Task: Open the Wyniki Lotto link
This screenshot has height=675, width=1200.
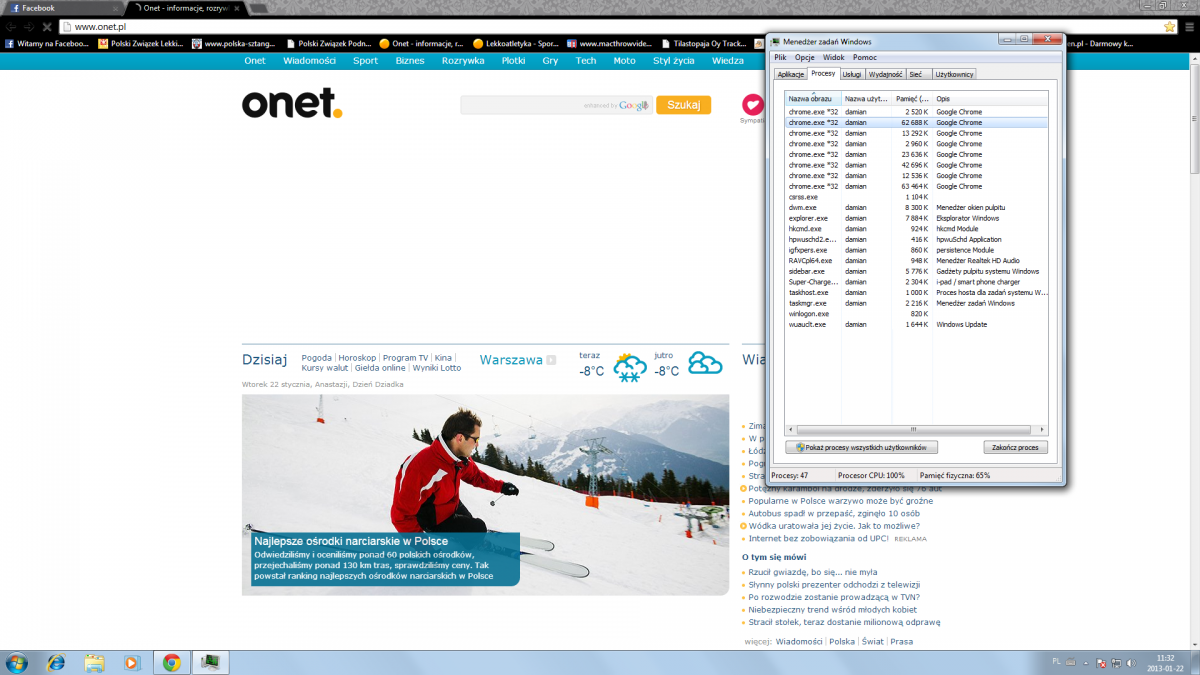Action: point(437,368)
